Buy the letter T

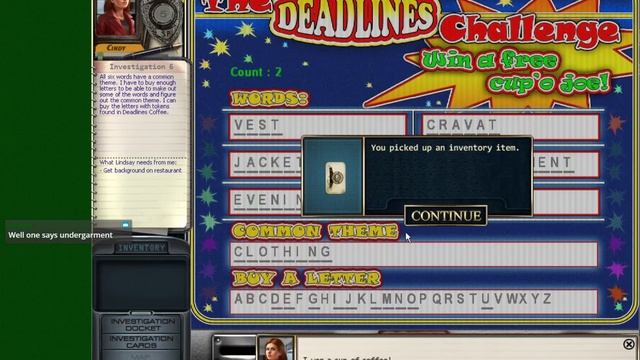click(473, 299)
